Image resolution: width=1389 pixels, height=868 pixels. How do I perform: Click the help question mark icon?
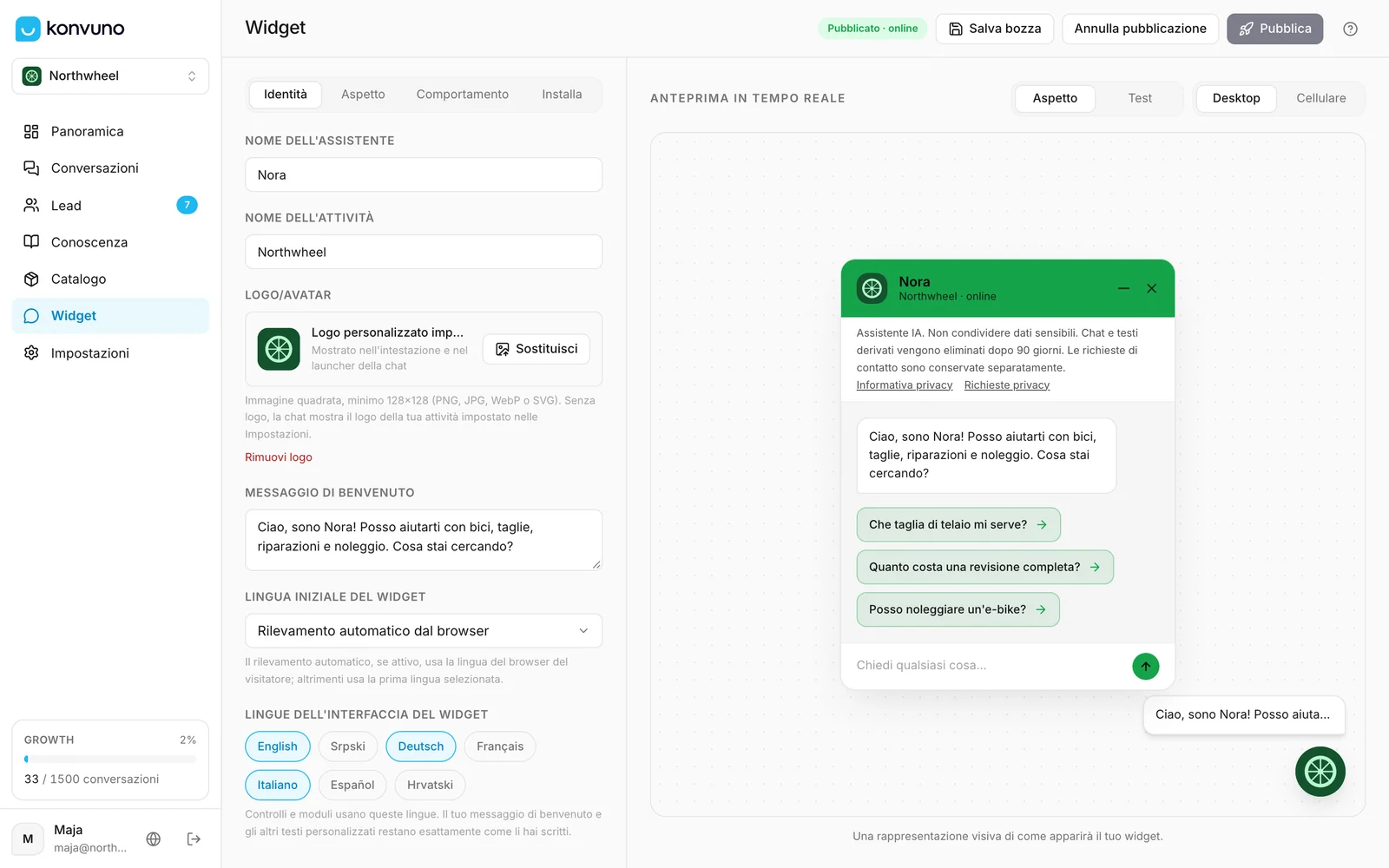click(1350, 29)
